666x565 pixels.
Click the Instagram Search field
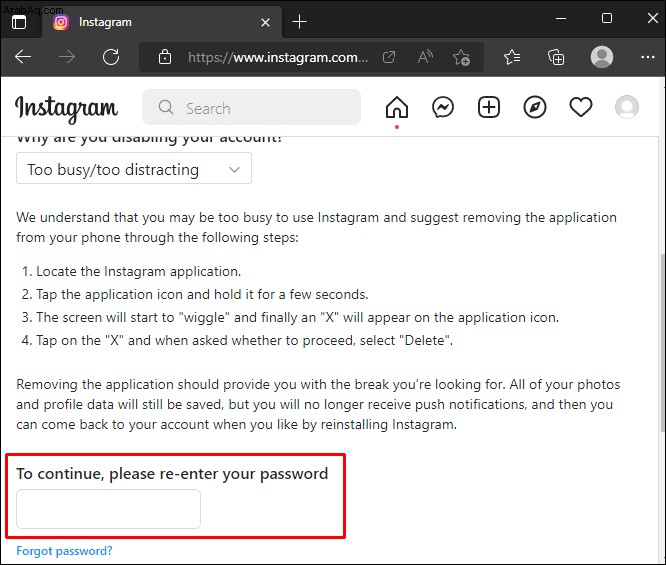click(x=251, y=107)
